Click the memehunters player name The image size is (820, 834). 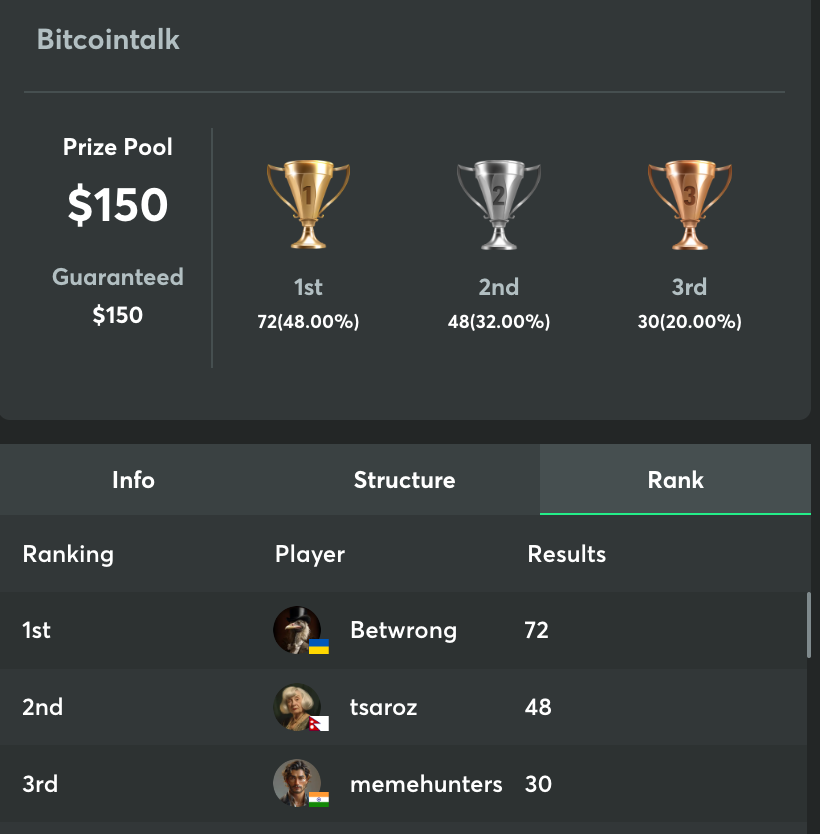[x=426, y=784]
